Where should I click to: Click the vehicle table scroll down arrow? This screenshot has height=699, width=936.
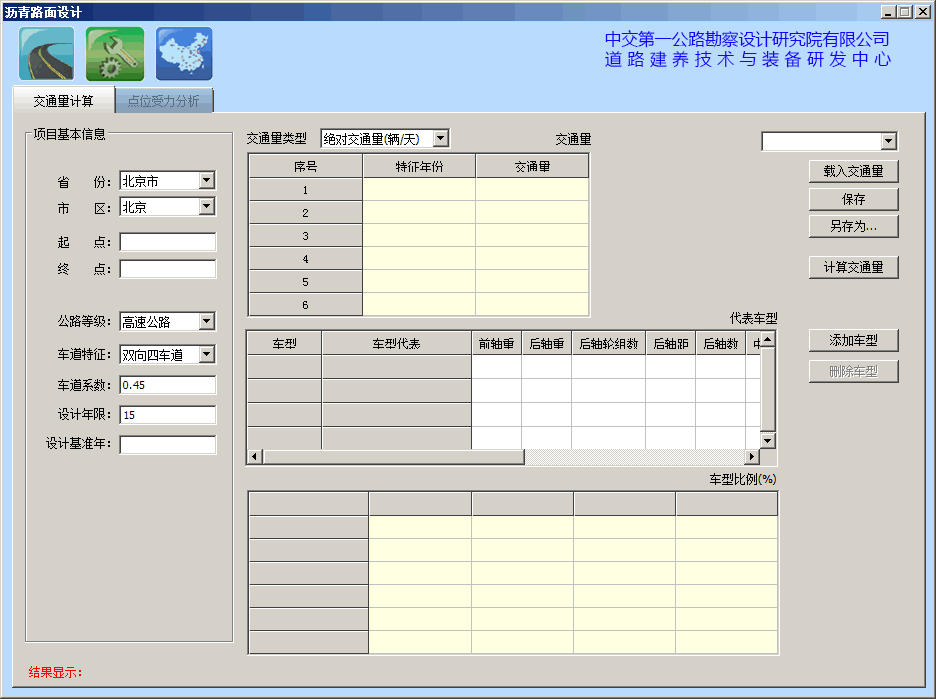(x=768, y=441)
